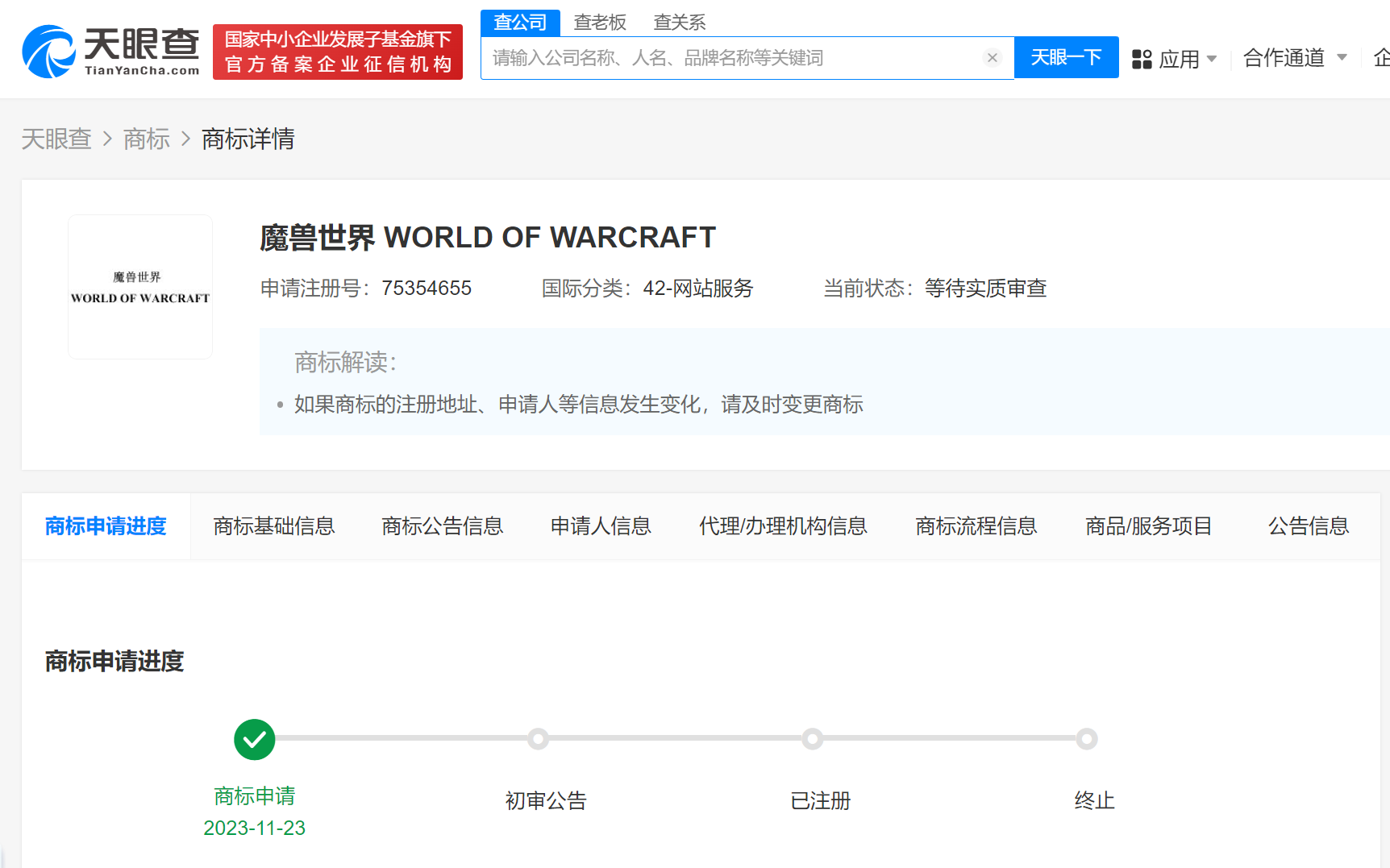This screenshot has height=868, width=1390.
Task: Open the 应用 apps grid icon
Action: coord(1142,59)
